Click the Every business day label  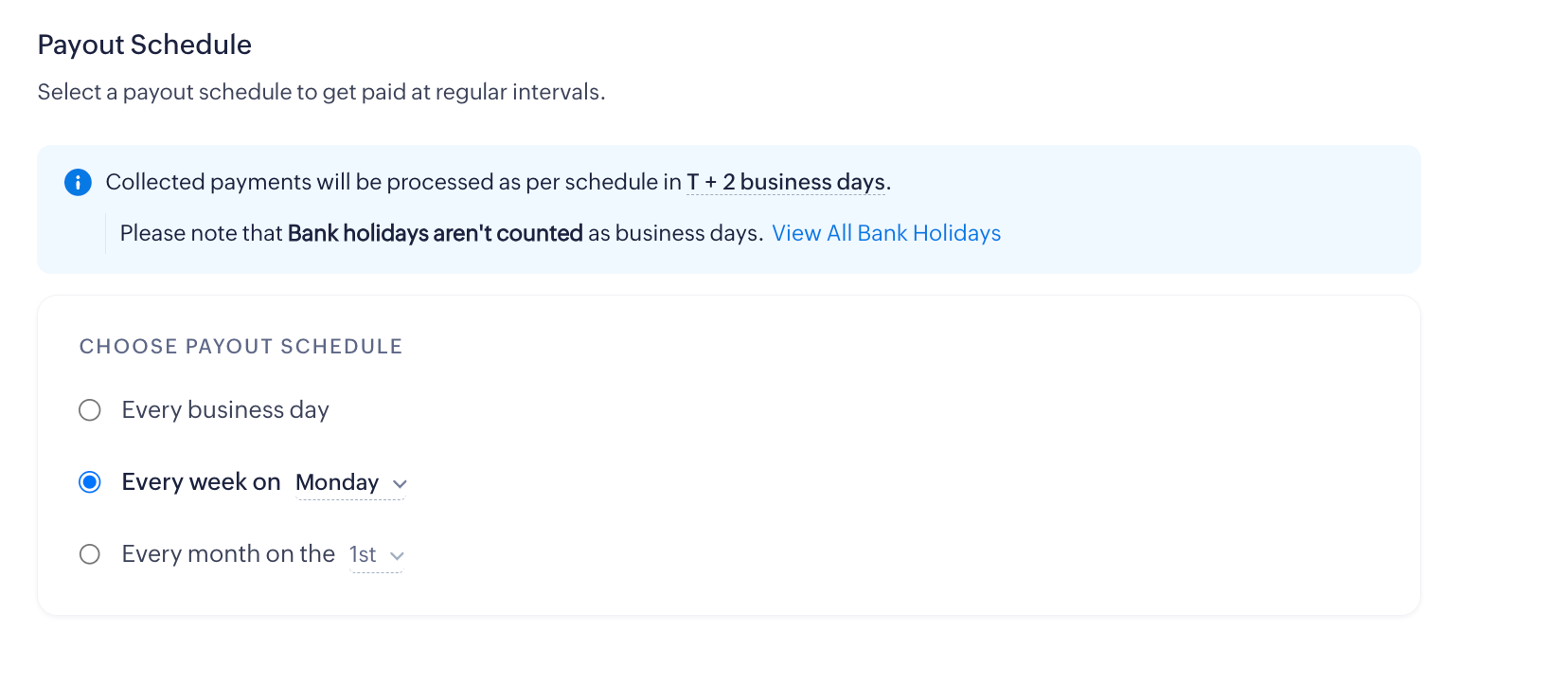[225, 410]
